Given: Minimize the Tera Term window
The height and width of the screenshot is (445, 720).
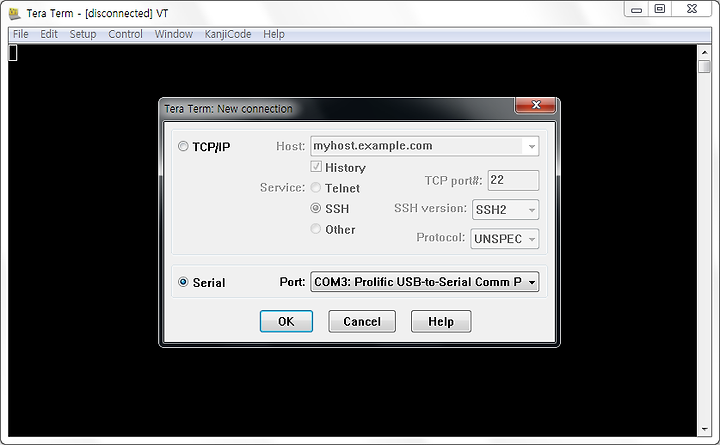Looking at the screenshot, I should [x=636, y=9].
